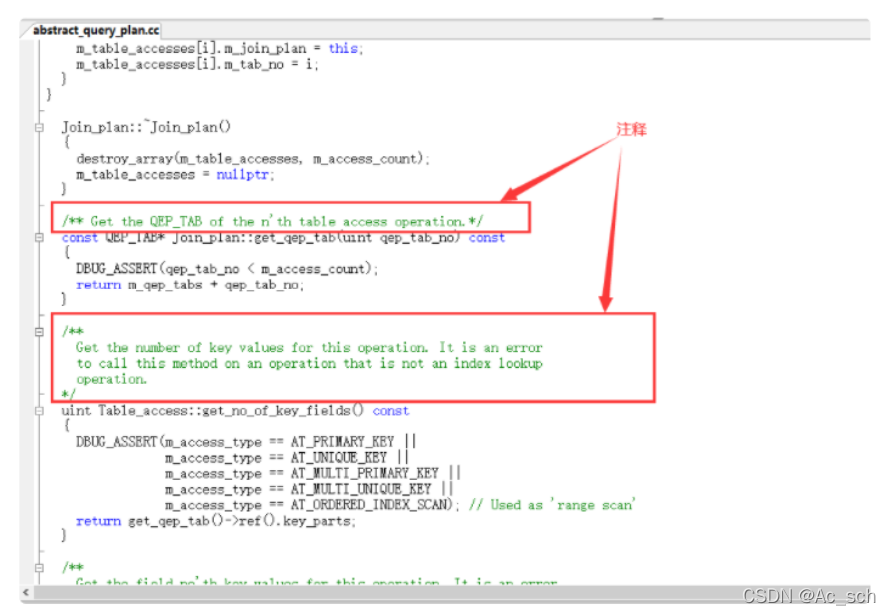891x615 pixels.
Task: Collapse the get_qep_tab function fold marker
Action: 39,238
